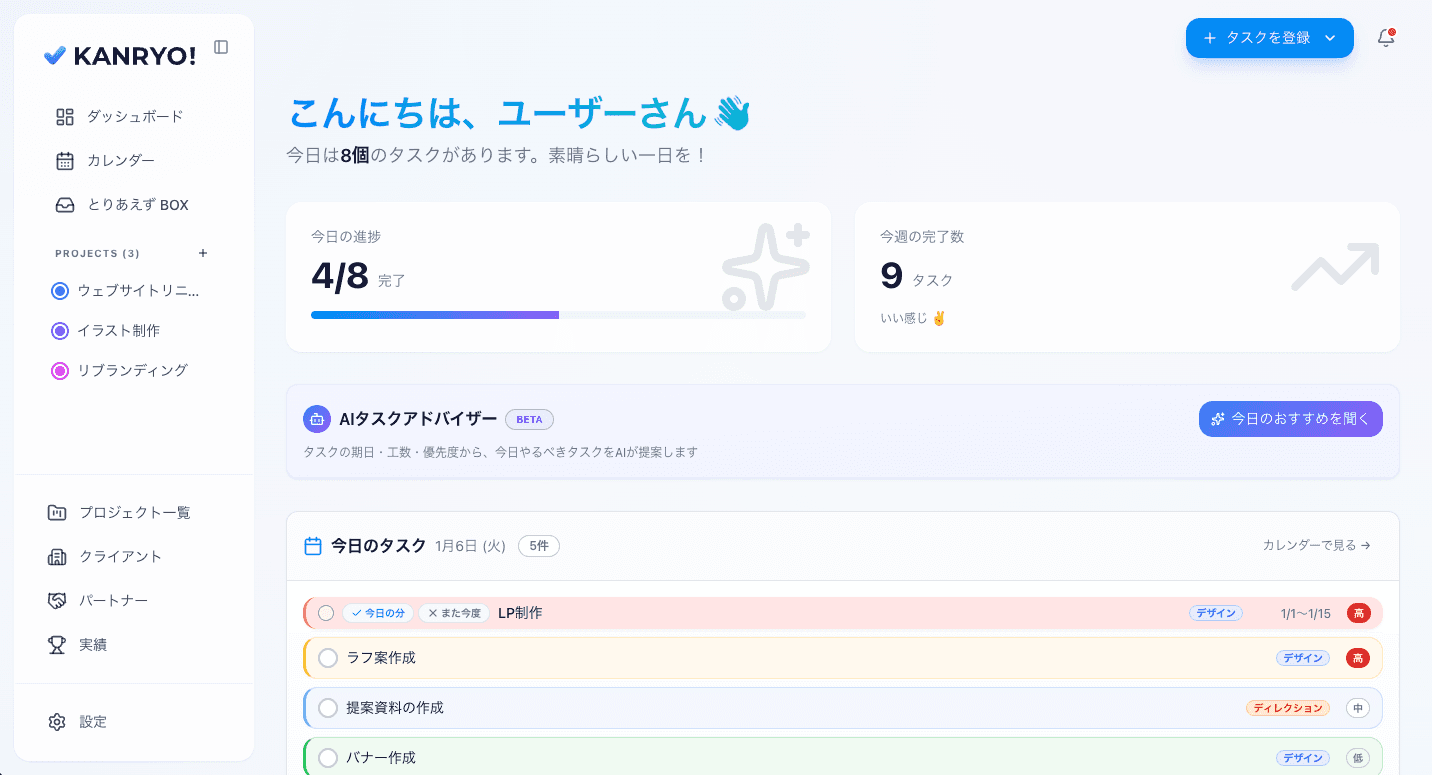Click the 今日の進捗 progress bar
The image size is (1432, 775).
559,314
